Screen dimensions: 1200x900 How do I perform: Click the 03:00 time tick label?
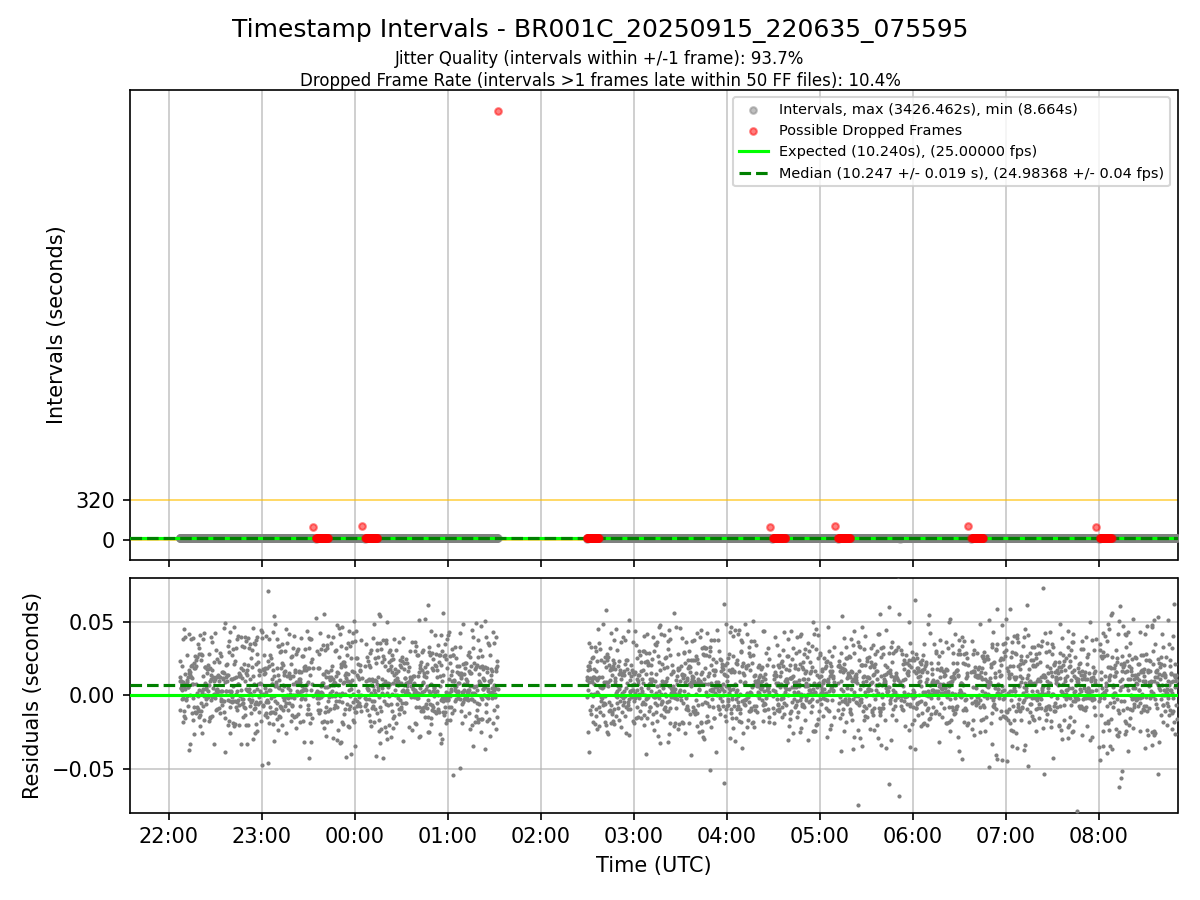(634, 834)
